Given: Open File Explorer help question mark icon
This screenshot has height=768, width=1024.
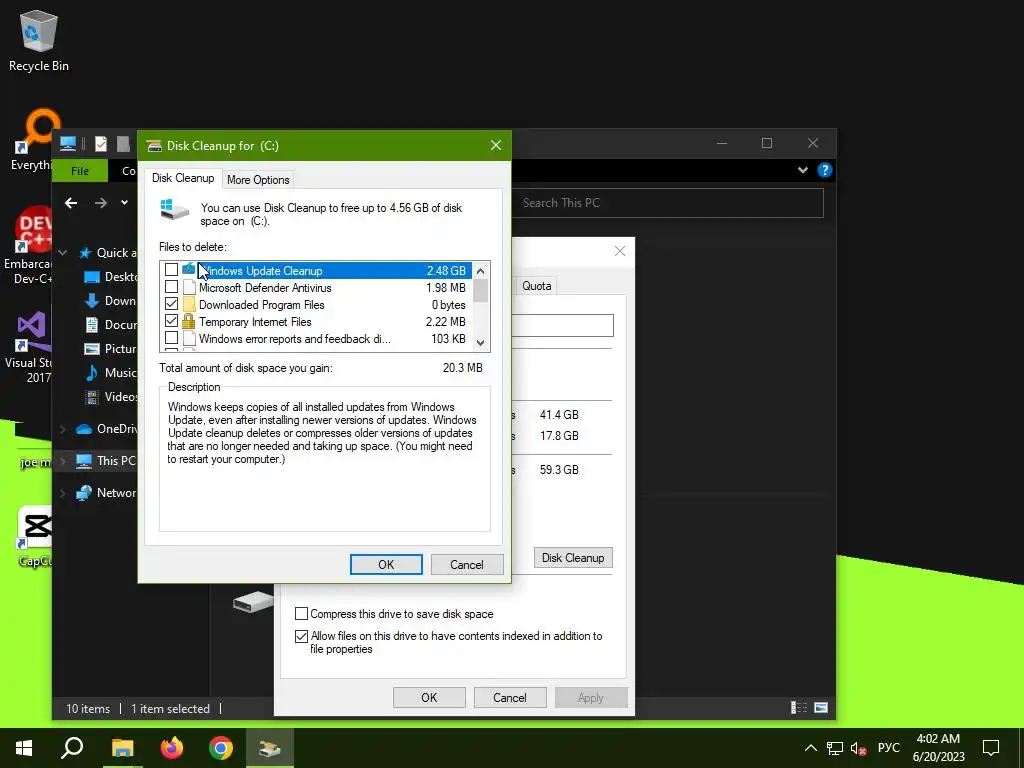Looking at the screenshot, I should tap(824, 170).
